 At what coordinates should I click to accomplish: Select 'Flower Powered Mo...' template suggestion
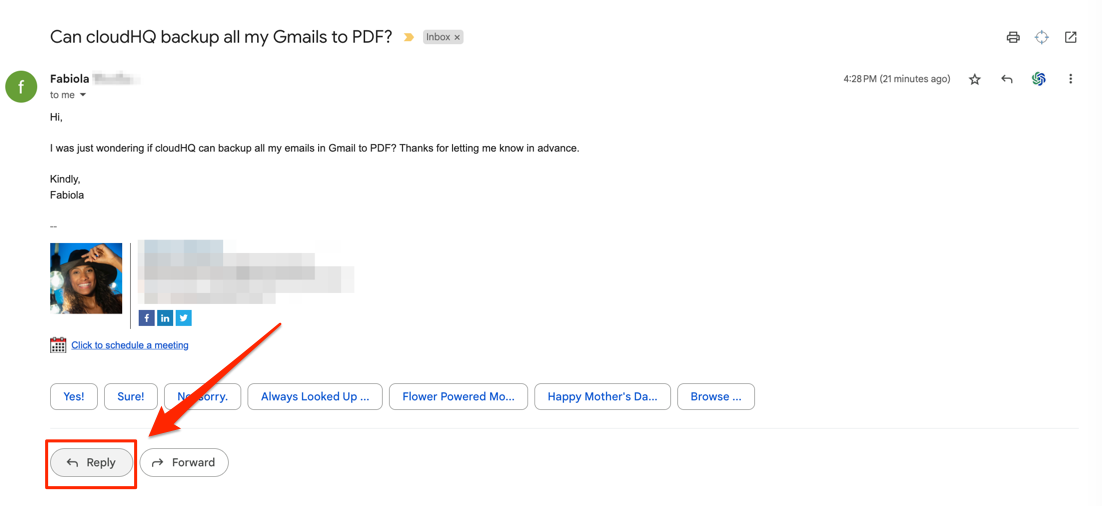click(458, 396)
